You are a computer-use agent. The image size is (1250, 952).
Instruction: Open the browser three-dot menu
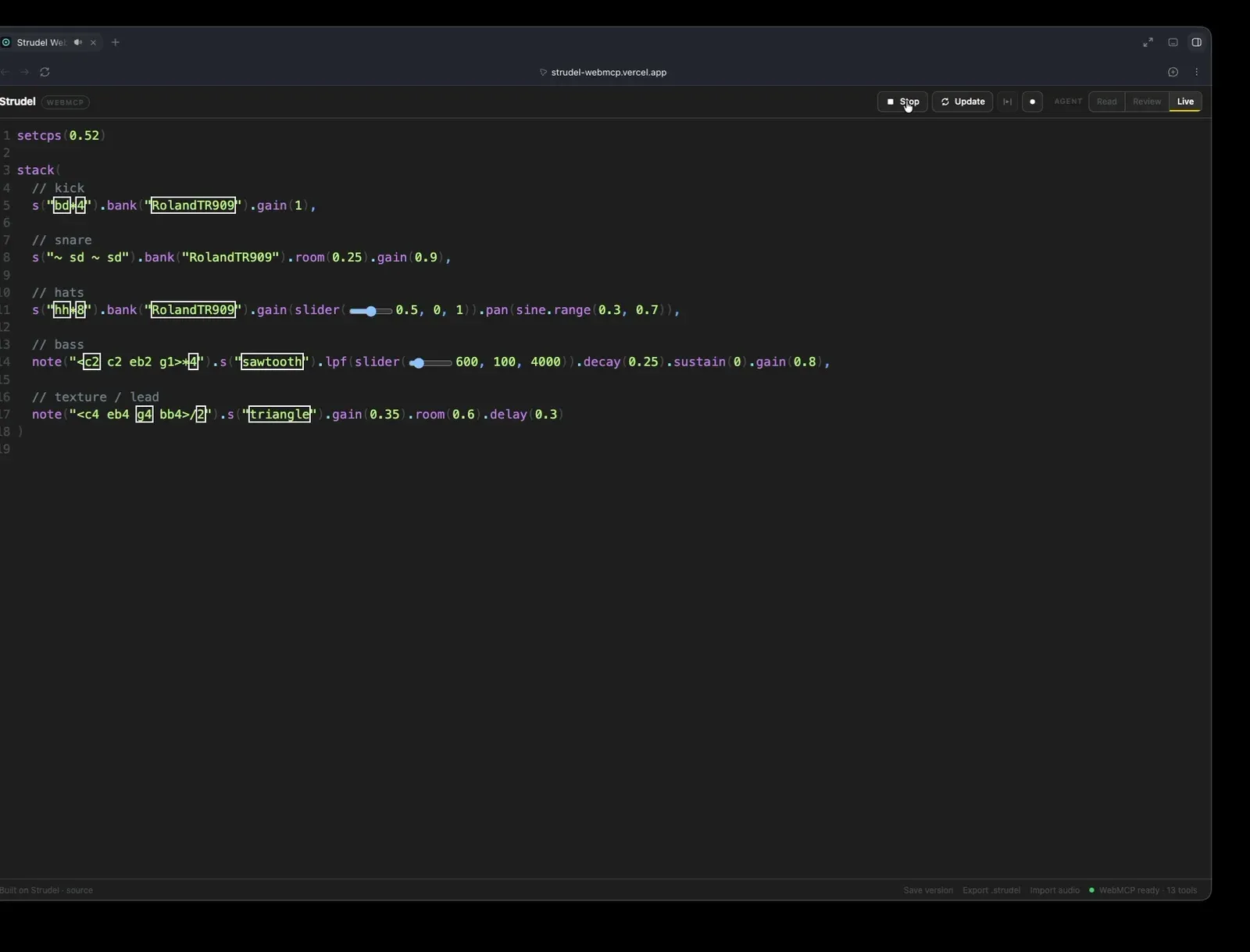click(1196, 72)
